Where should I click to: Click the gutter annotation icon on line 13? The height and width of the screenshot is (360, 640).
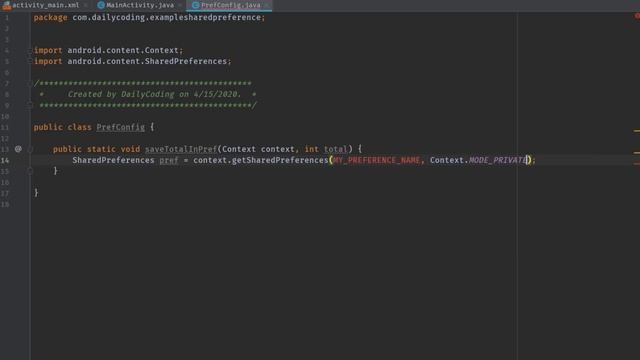(x=18, y=149)
